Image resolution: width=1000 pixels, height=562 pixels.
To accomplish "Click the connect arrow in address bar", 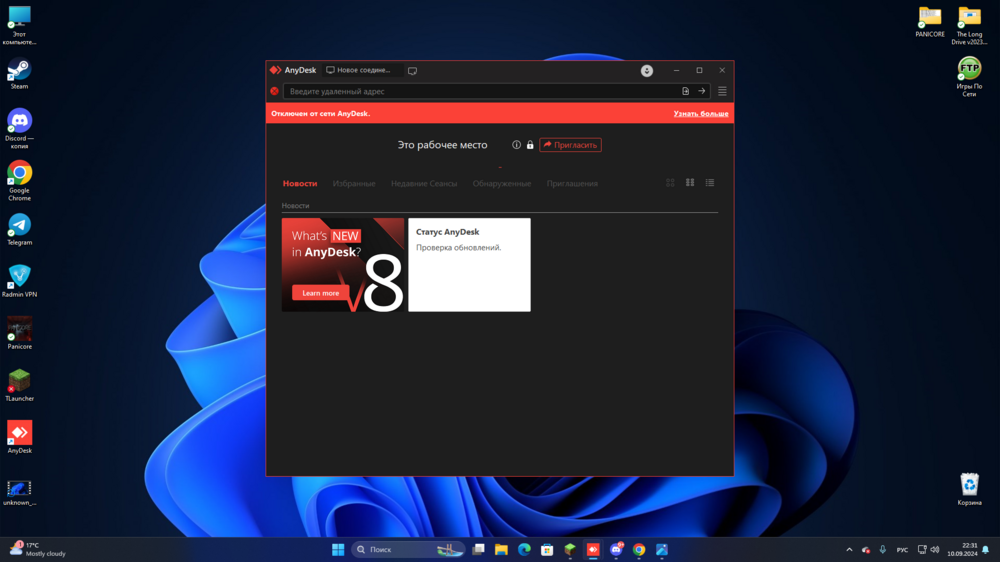I will [702, 91].
